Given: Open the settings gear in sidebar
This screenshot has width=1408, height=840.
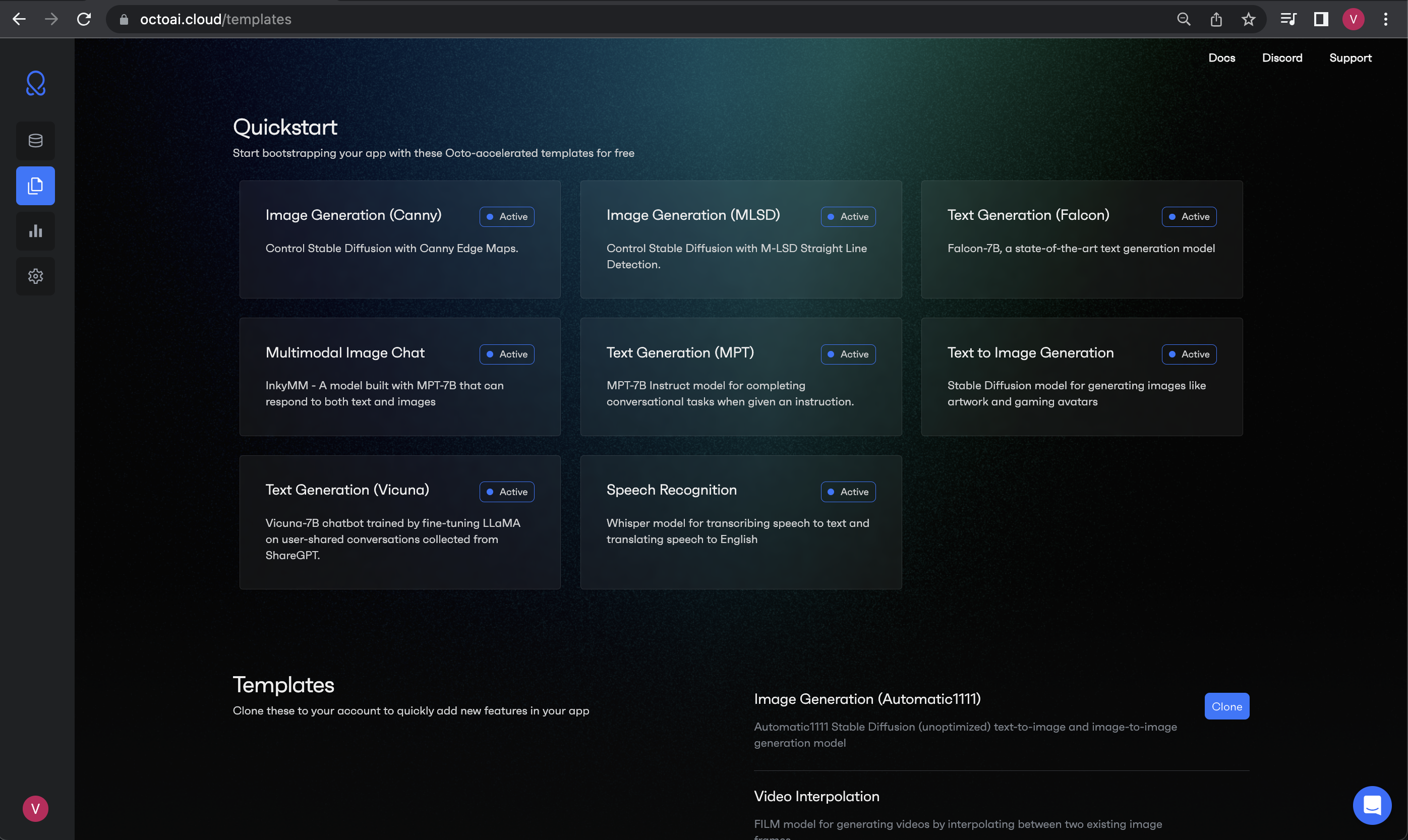Looking at the screenshot, I should [36, 276].
